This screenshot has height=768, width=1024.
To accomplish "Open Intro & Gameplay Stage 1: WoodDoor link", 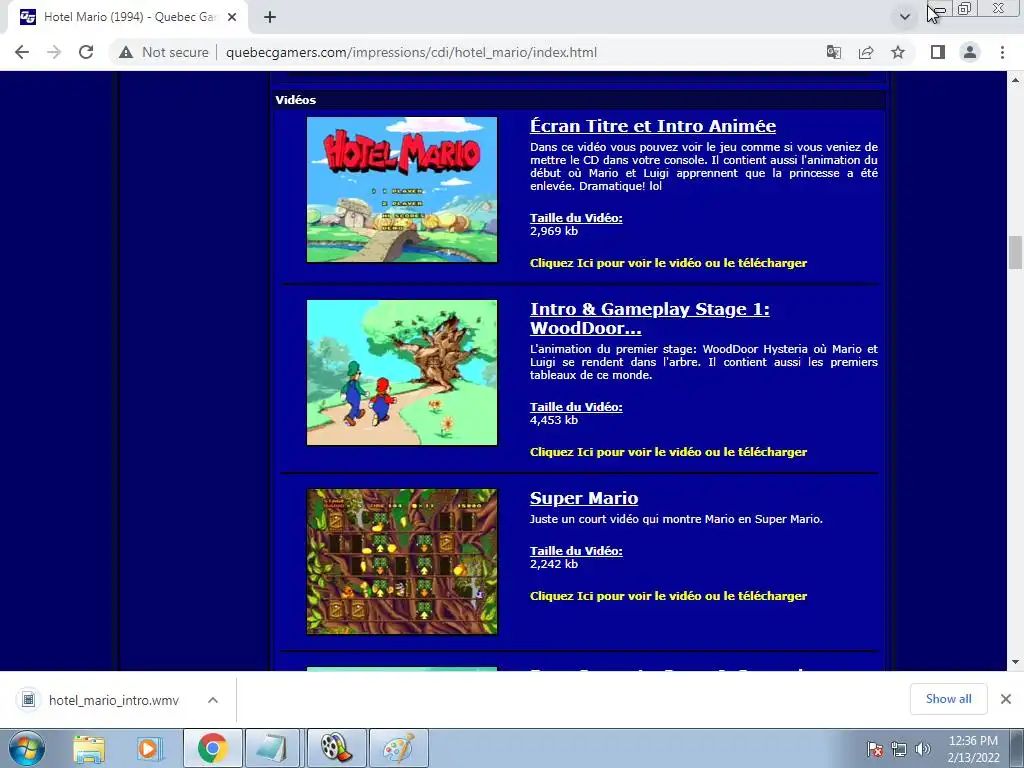I will 650,318.
